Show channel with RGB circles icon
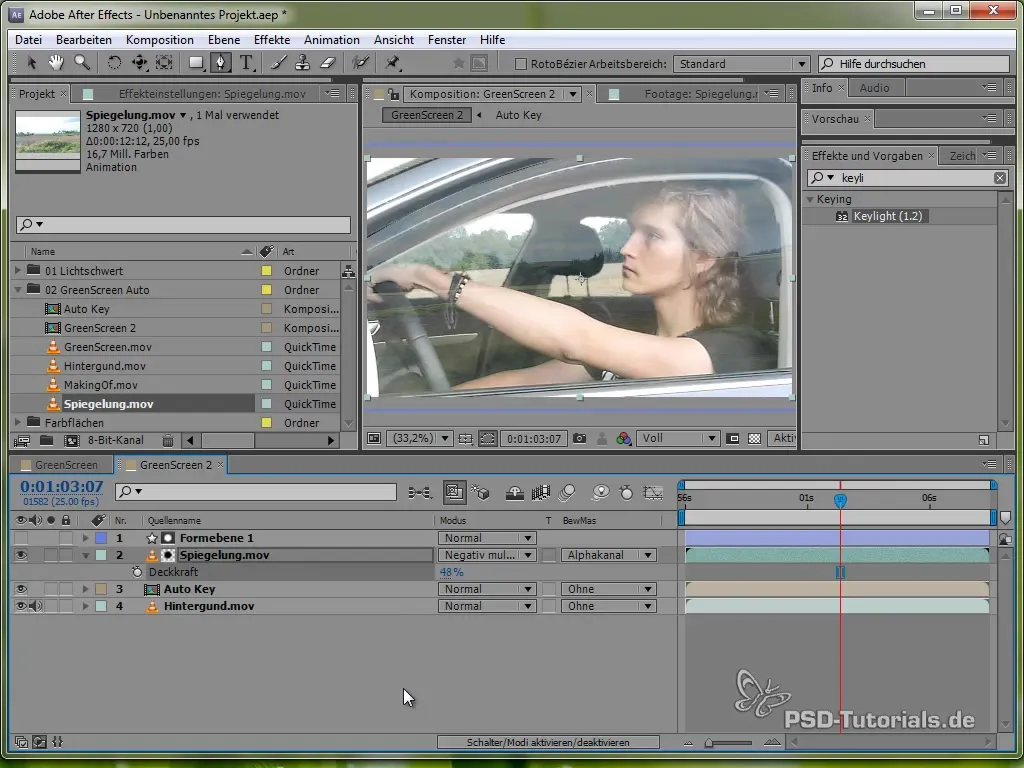Viewport: 1024px width, 768px height. (x=624, y=439)
